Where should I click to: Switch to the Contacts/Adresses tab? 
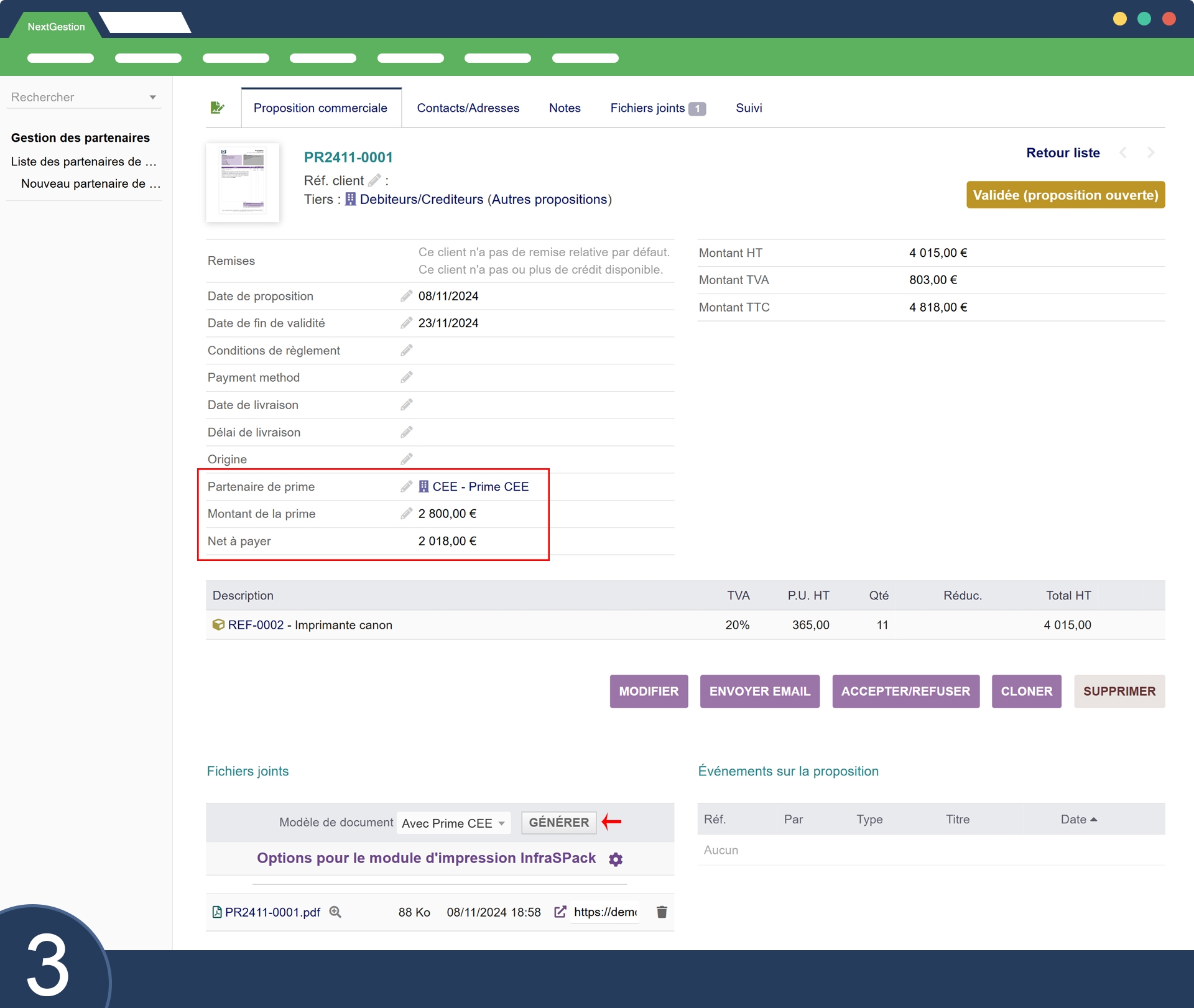pyautogui.click(x=468, y=108)
